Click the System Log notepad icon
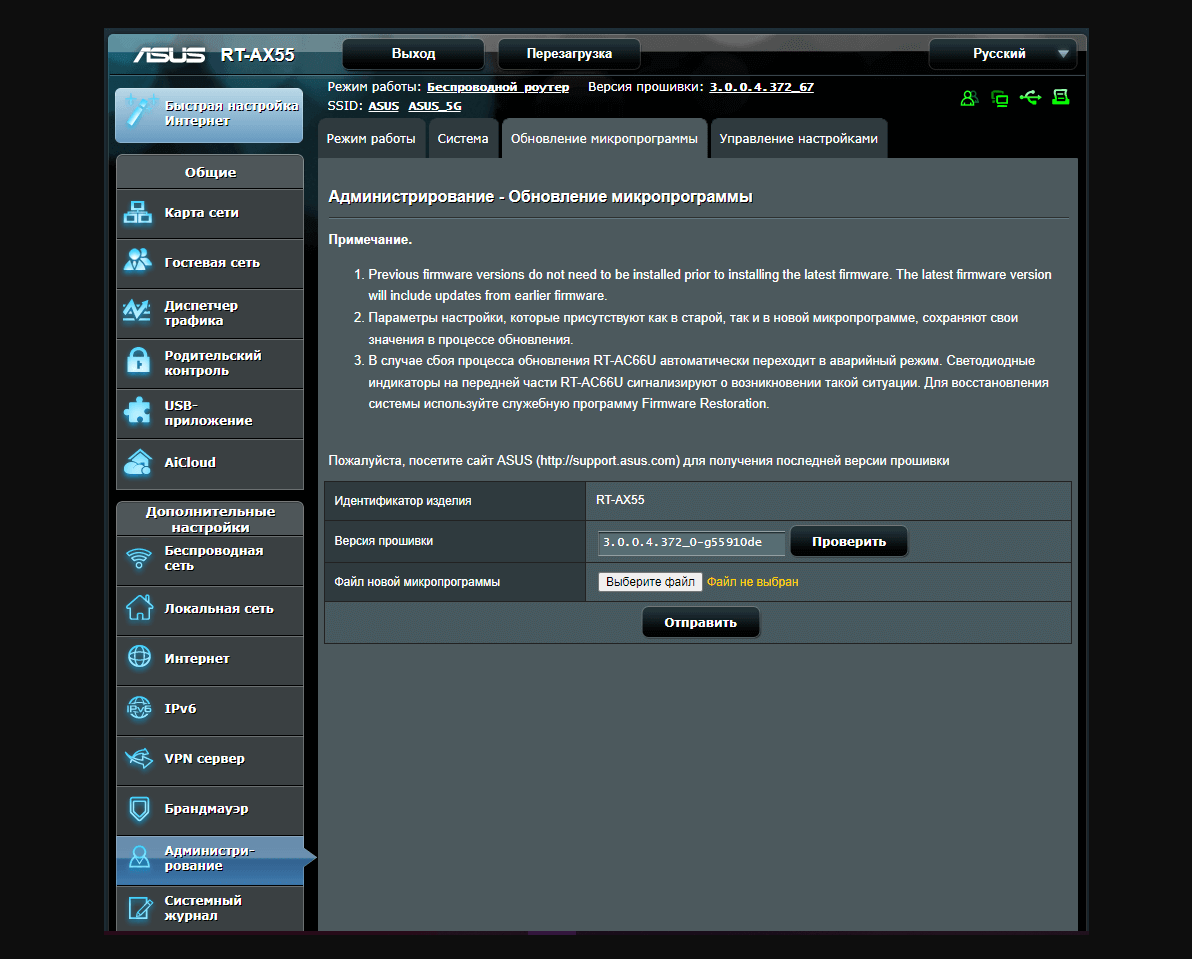1192x959 pixels. [x=141, y=907]
